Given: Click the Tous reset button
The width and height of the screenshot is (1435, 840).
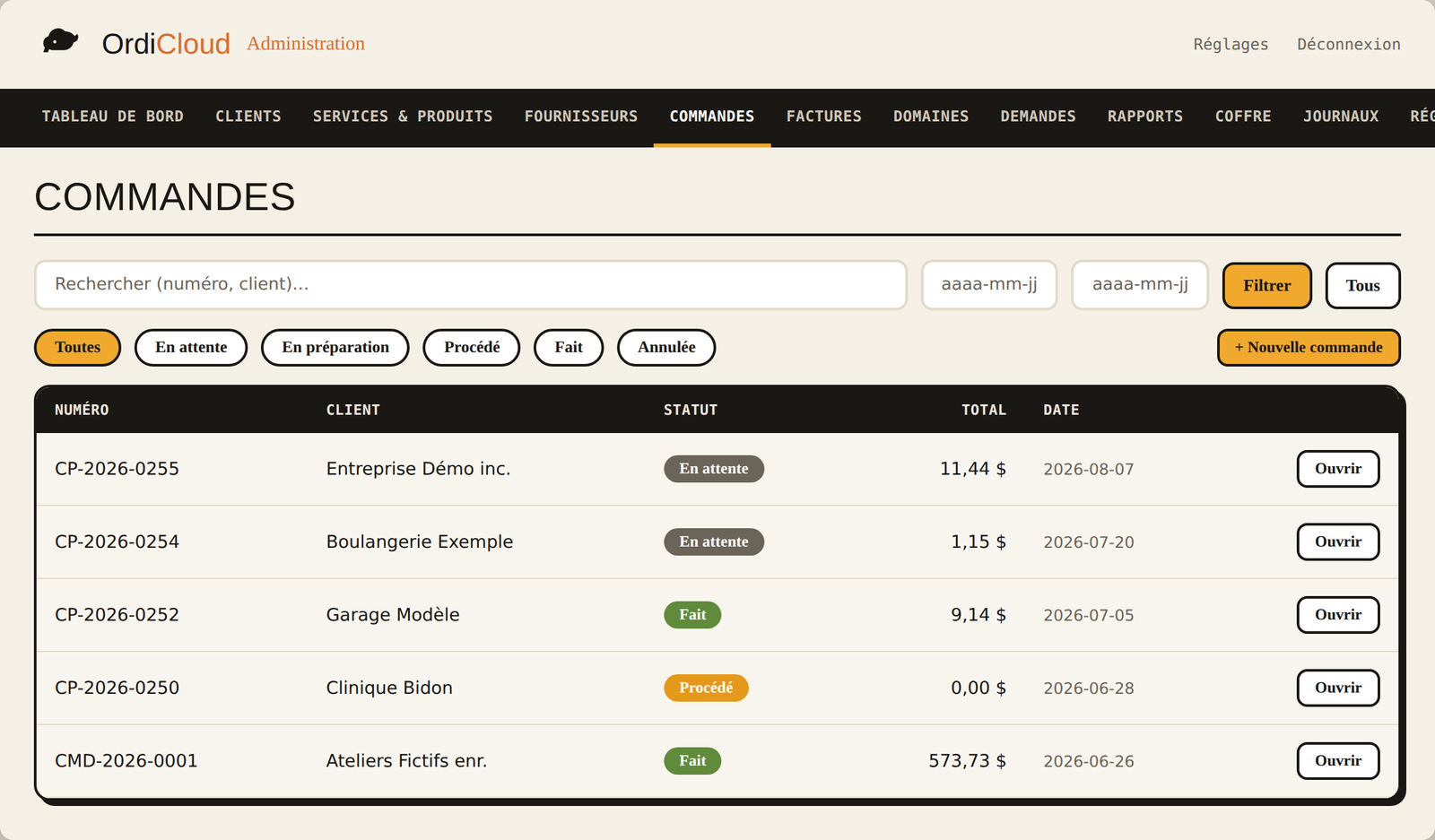Looking at the screenshot, I should coord(1363,285).
